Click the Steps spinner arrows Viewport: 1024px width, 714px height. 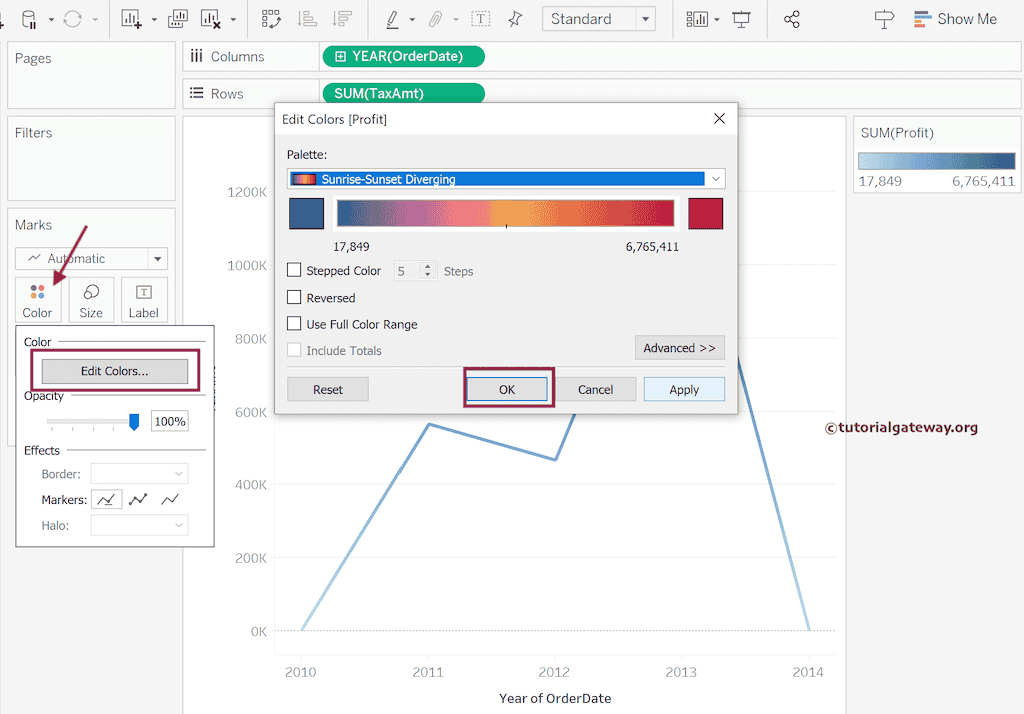[x=428, y=270]
